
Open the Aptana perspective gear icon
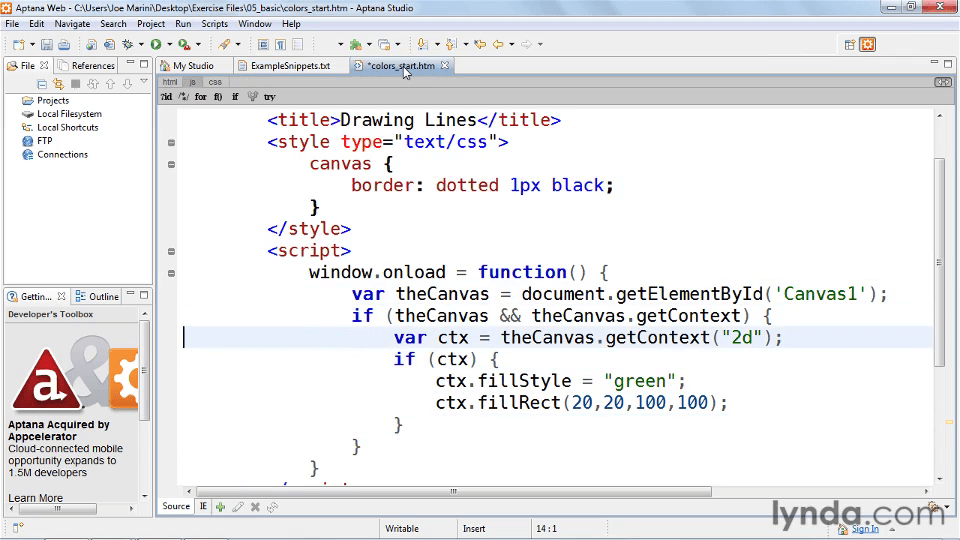[x=868, y=44]
